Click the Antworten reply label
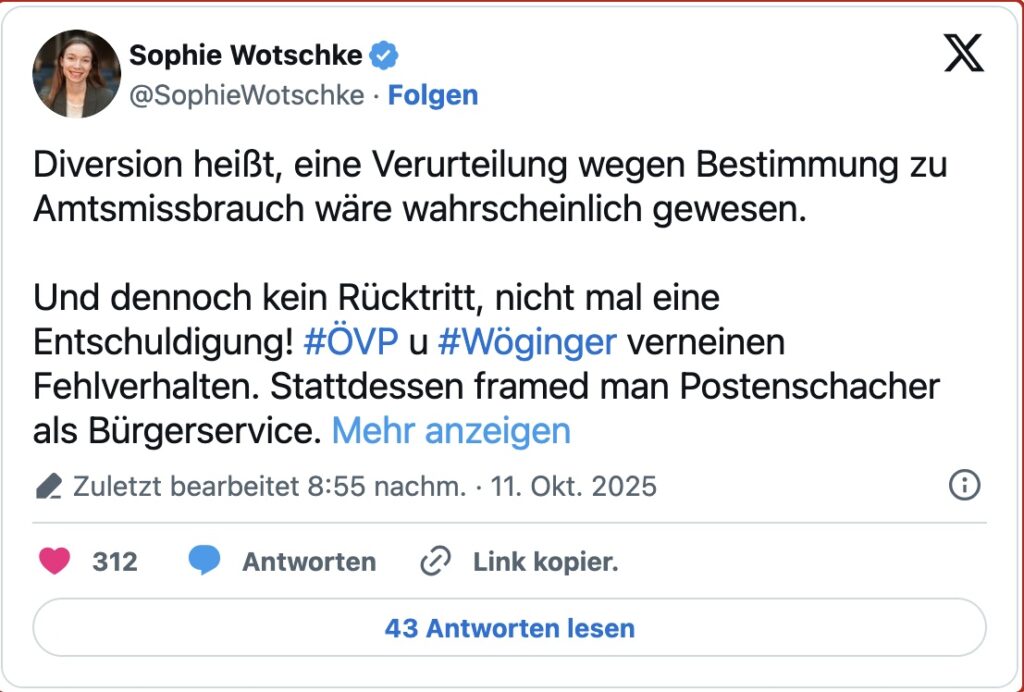 tap(309, 562)
